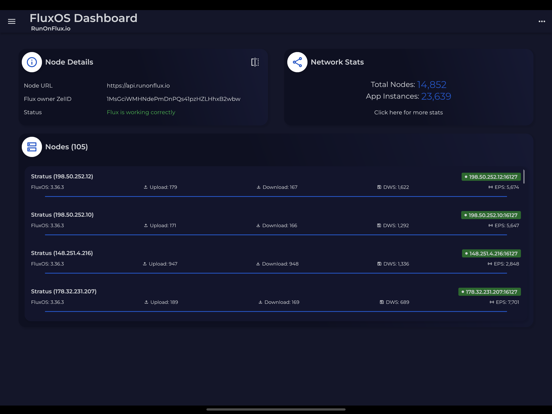Open the green 198.50.252.12:16127 badge
This screenshot has height=414, width=552.
[x=491, y=177]
